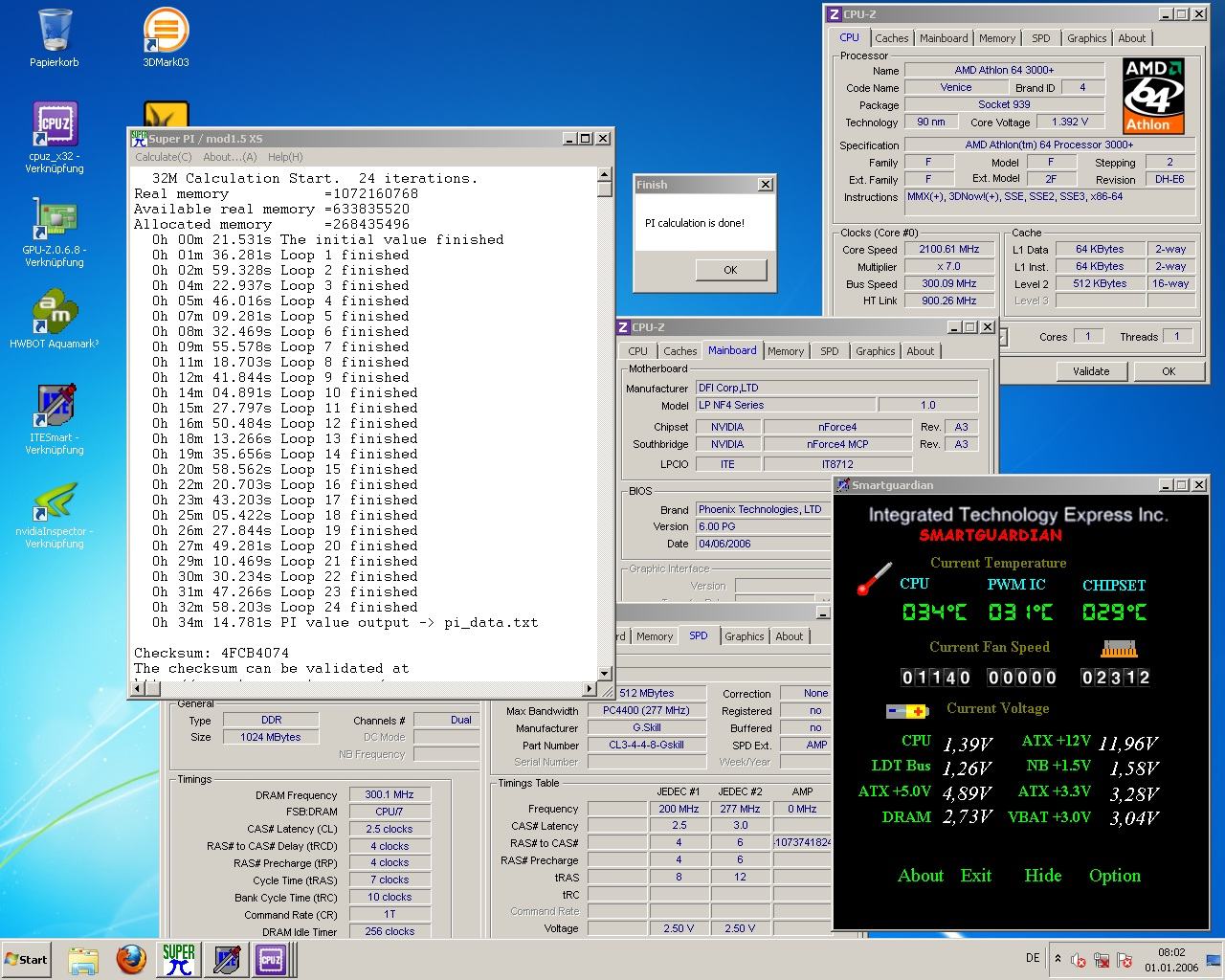Select the Super PI taskbar button
Image resolution: width=1225 pixels, height=980 pixels.
(x=178, y=959)
